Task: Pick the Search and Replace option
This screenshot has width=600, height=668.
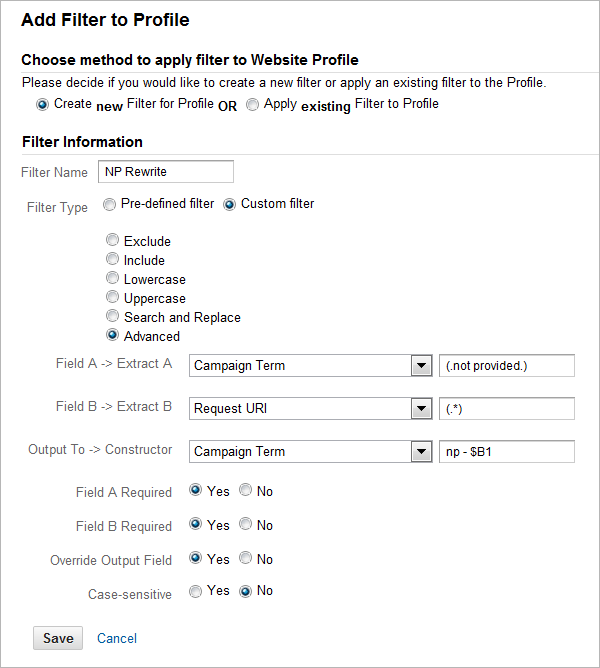Action: pos(113,317)
